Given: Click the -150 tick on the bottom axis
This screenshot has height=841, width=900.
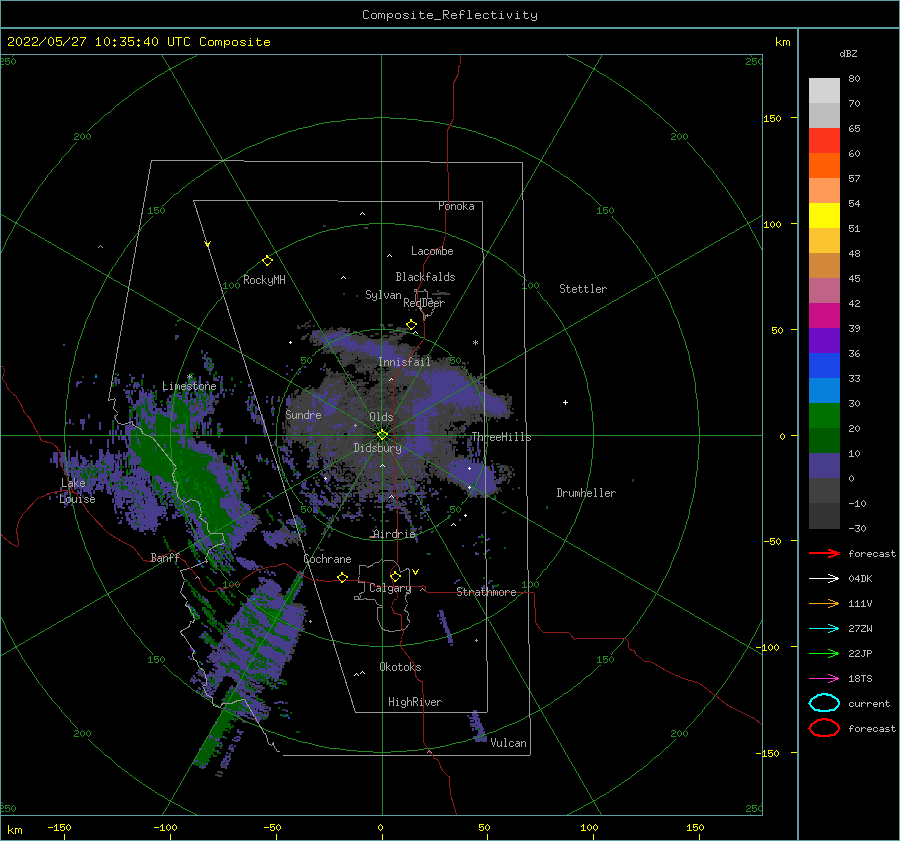Looking at the screenshot, I should pyautogui.click(x=59, y=827).
